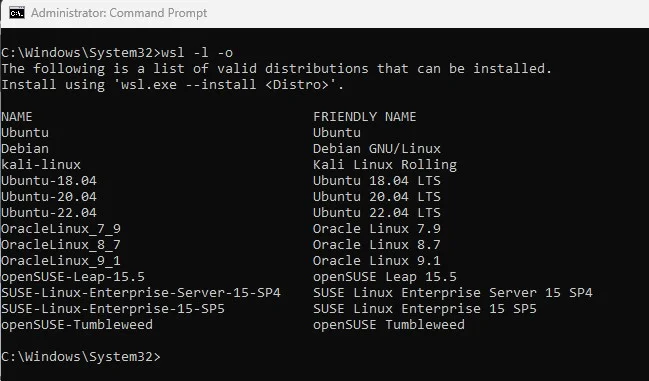The width and height of the screenshot is (649, 381).
Task: Click the 'SUSE-Linux-Enterprise-15-SP5' distribution name
Action: tap(113, 309)
